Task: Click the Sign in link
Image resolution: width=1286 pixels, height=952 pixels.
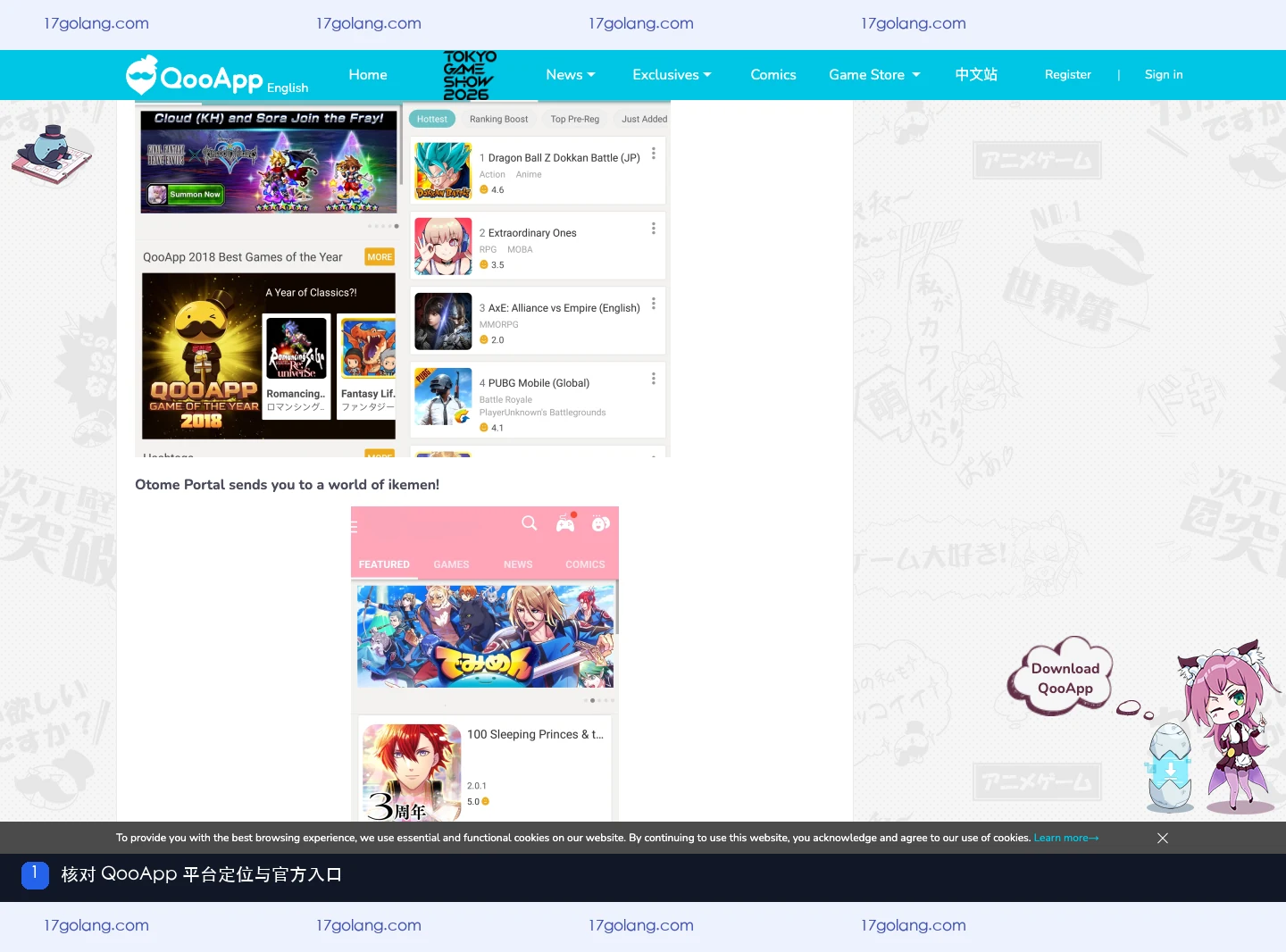Action: (1164, 75)
